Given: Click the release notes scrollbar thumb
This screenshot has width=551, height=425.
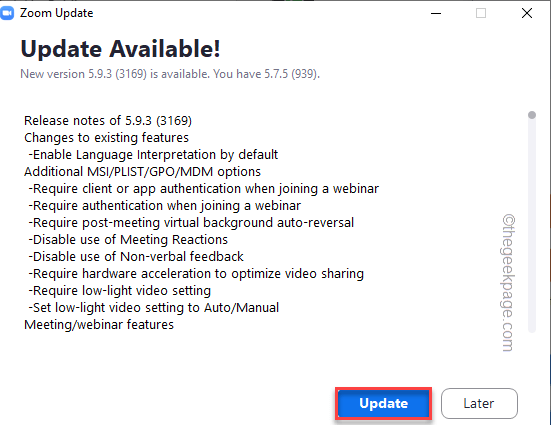Looking at the screenshot, I should coord(532,115).
